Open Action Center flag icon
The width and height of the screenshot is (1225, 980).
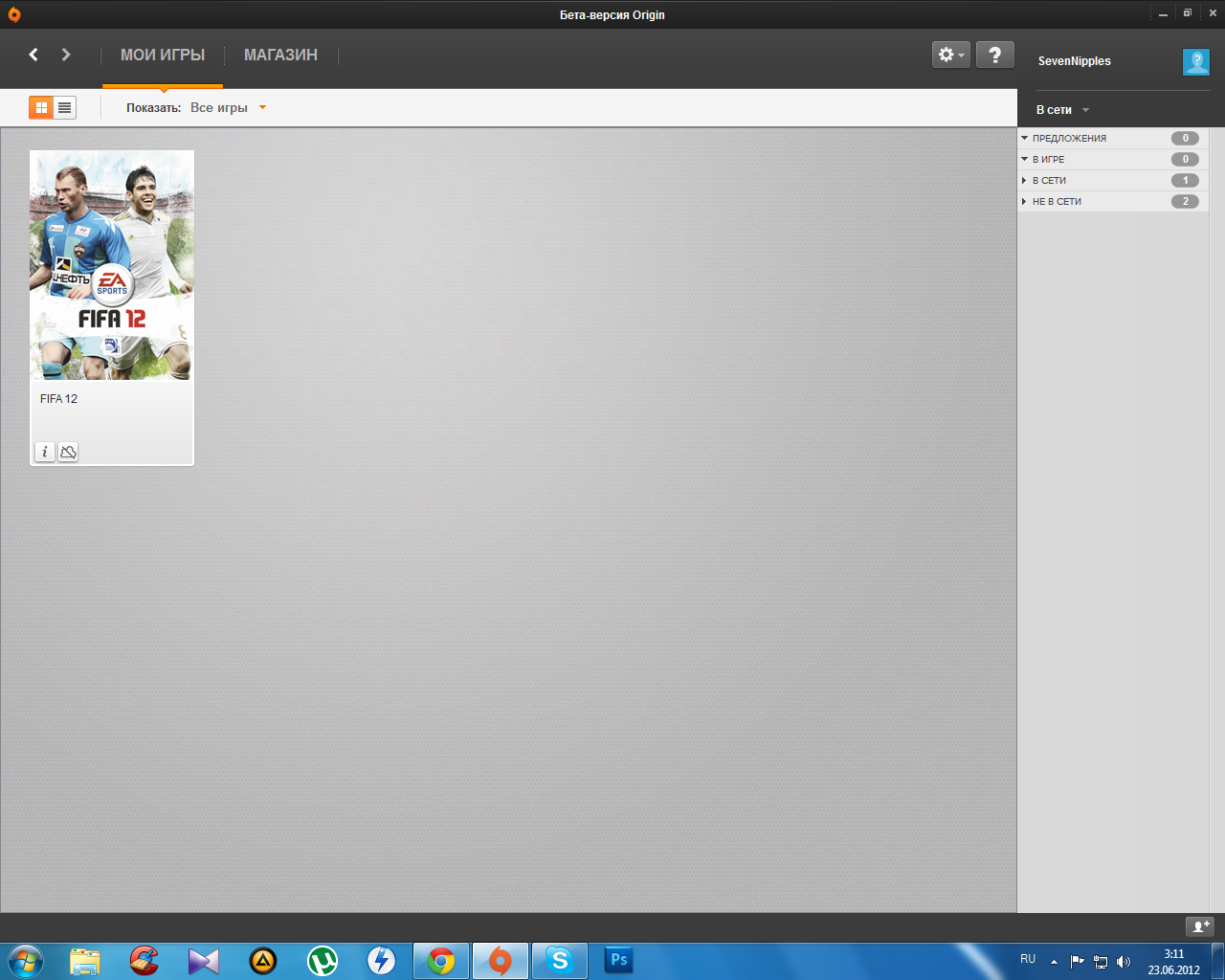[1078, 962]
